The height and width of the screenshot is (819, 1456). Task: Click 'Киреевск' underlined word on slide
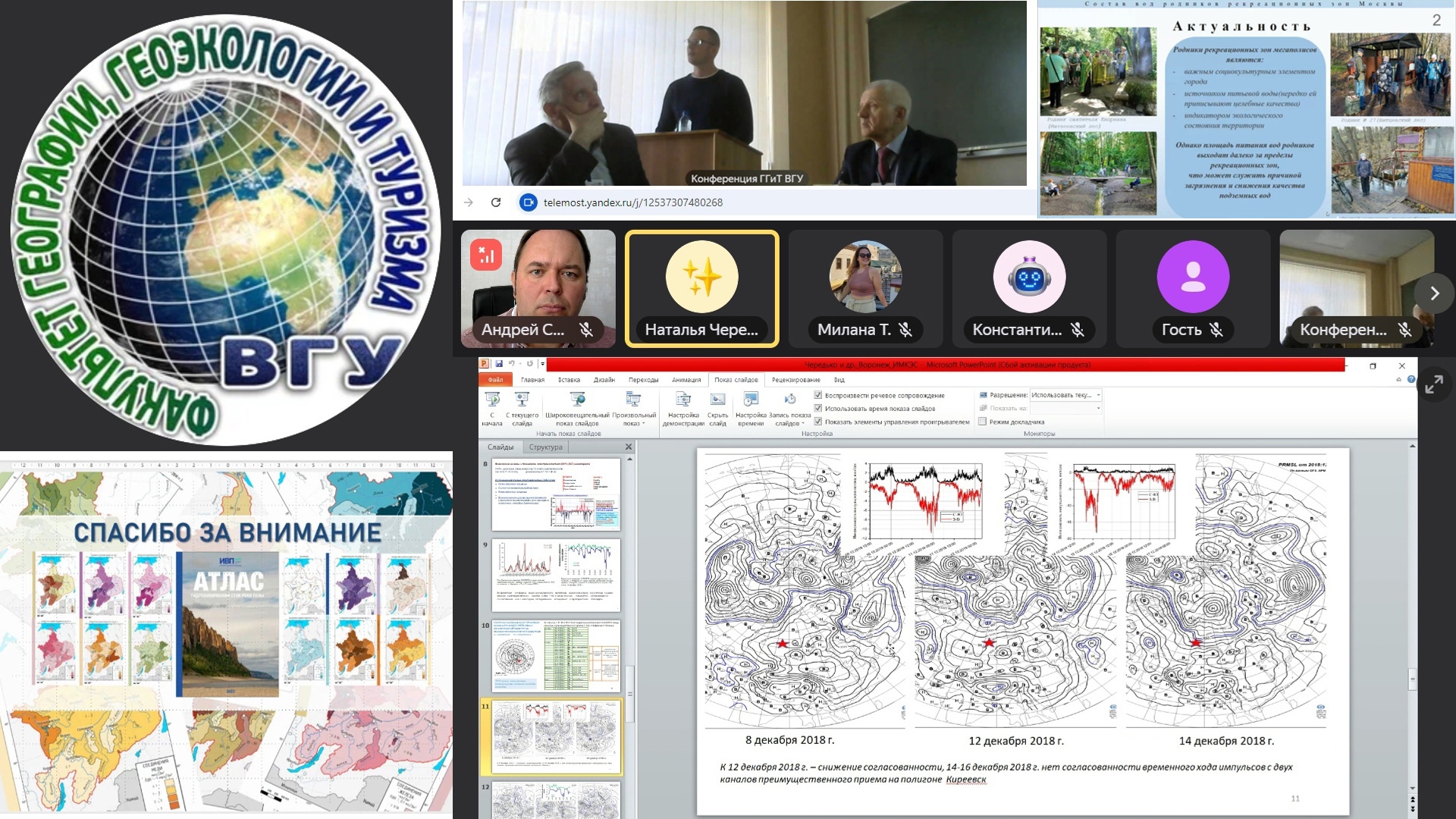coord(966,780)
